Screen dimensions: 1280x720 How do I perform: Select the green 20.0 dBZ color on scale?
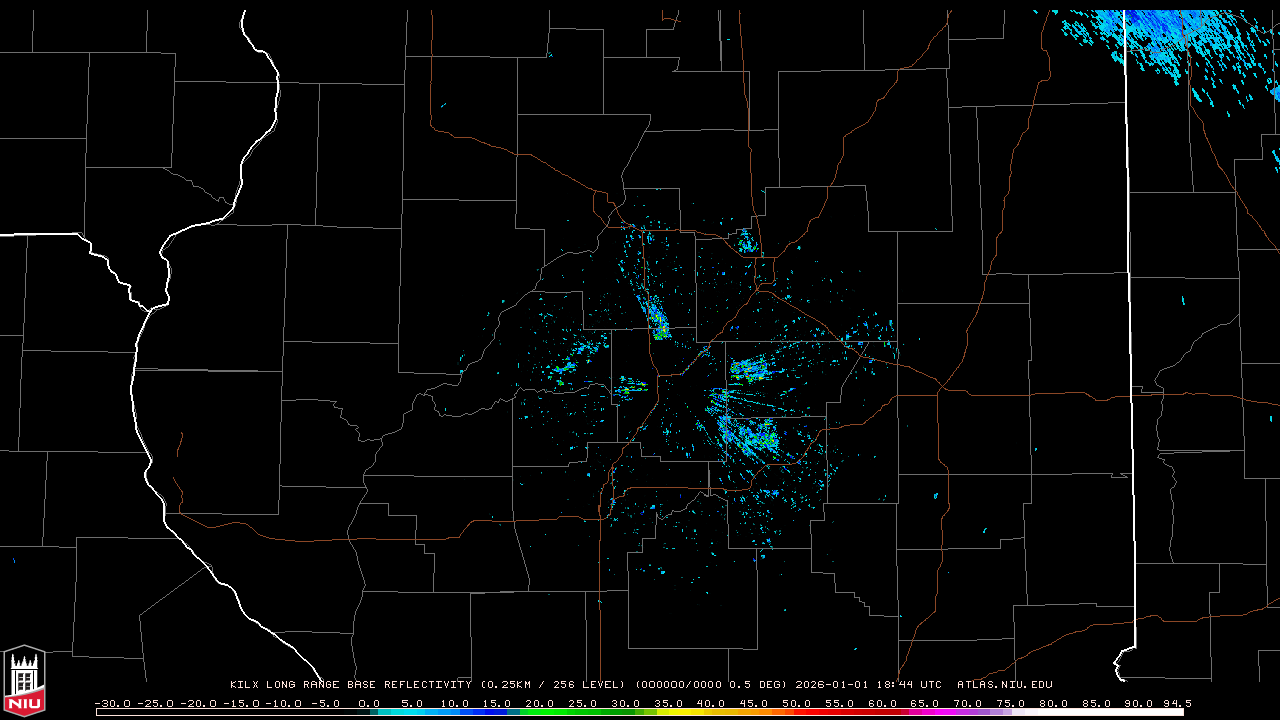pyautogui.click(x=540, y=712)
